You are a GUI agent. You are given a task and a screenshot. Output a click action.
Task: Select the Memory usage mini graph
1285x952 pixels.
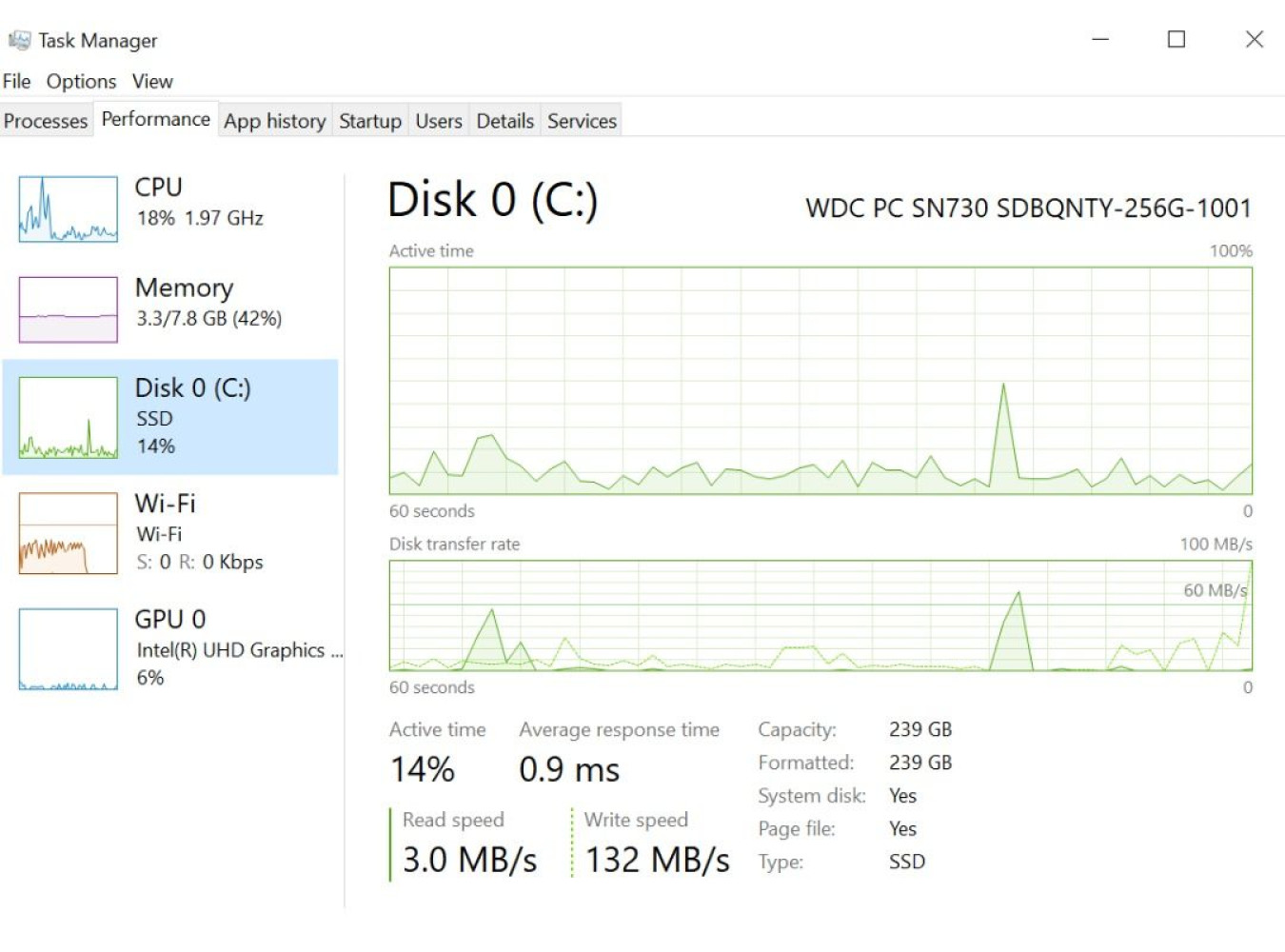(x=69, y=309)
